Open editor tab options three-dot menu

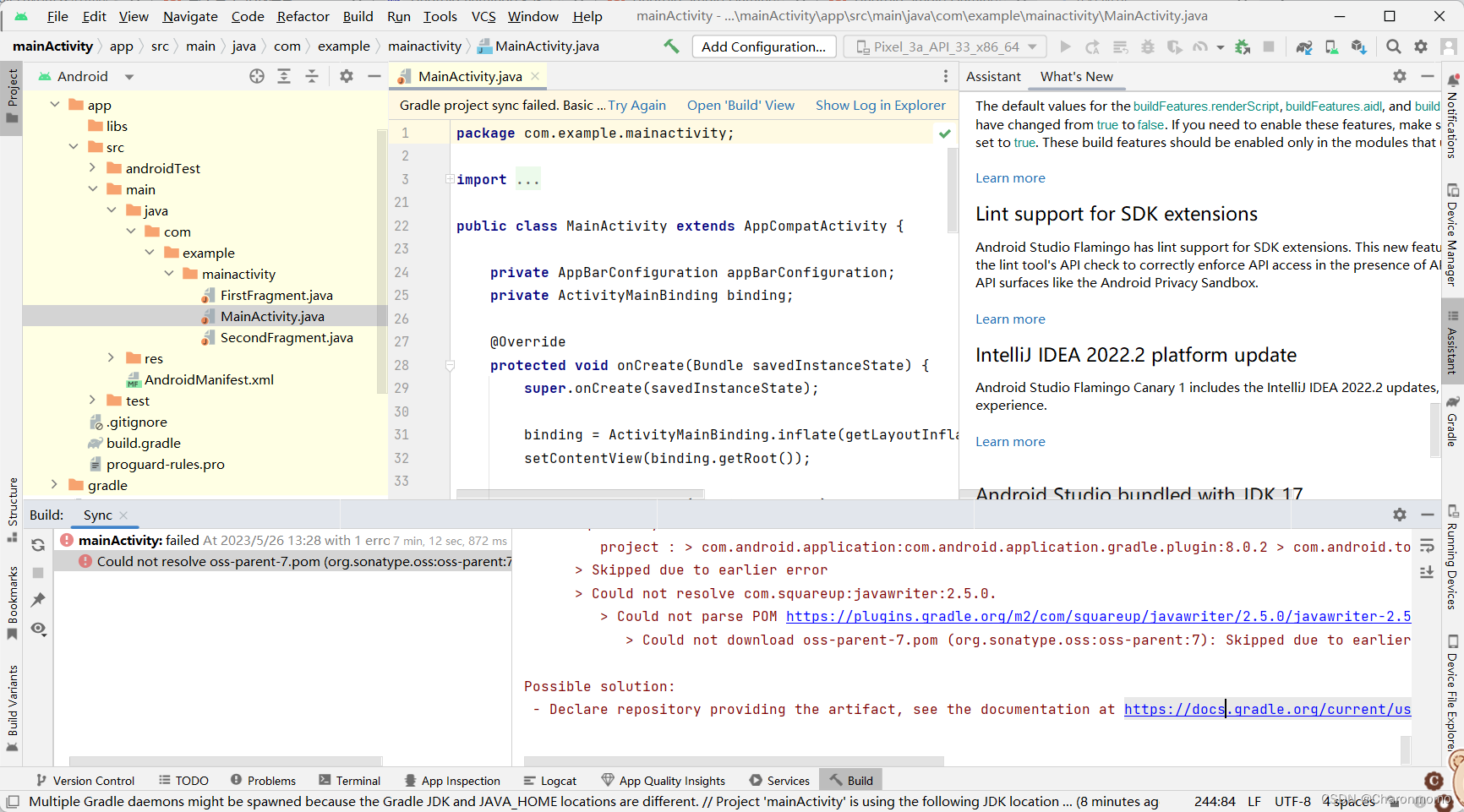(x=945, y=76)
